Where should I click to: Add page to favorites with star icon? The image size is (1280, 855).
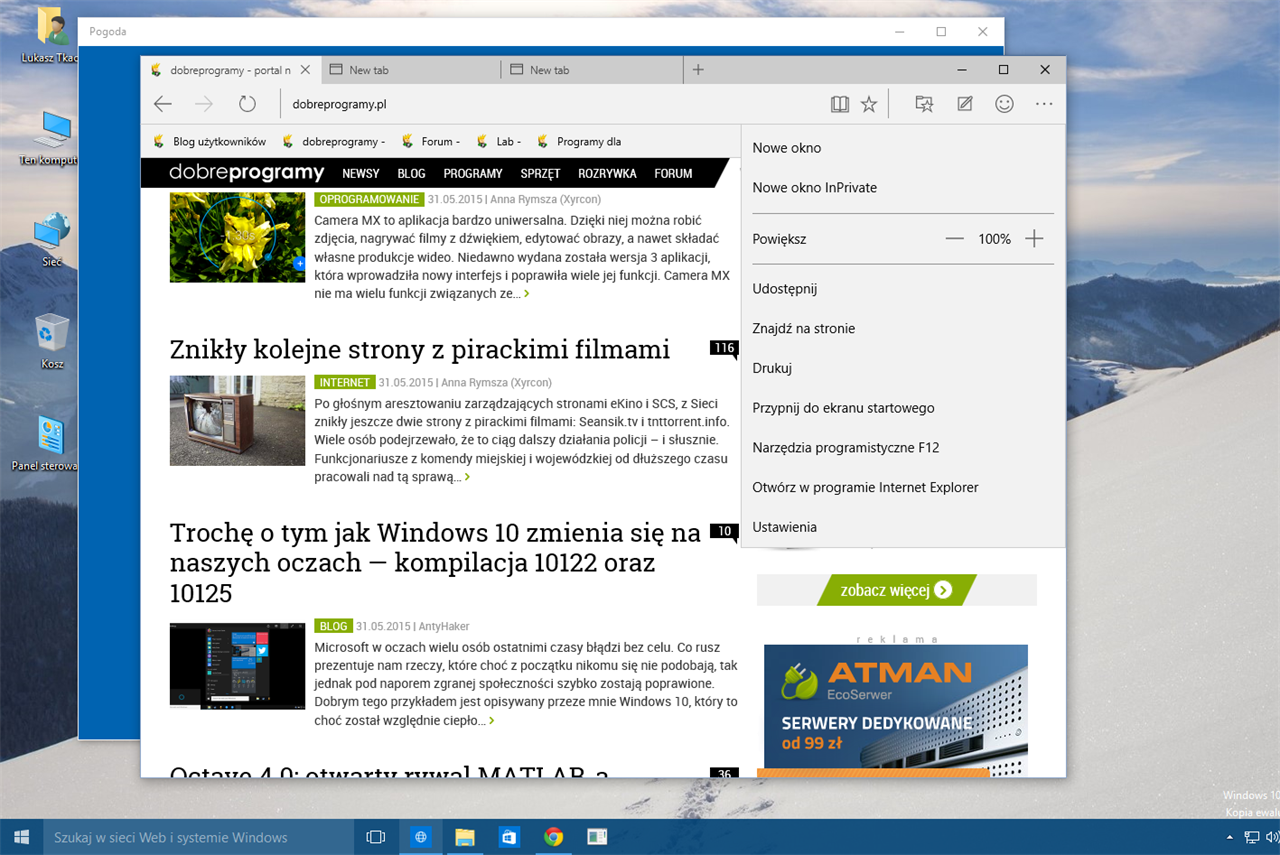(869, 104)
